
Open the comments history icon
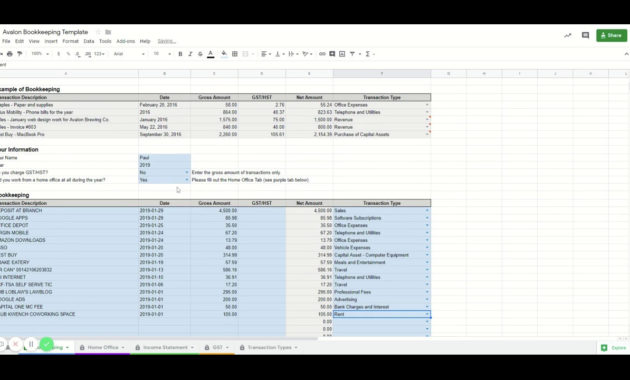point(585,35)
